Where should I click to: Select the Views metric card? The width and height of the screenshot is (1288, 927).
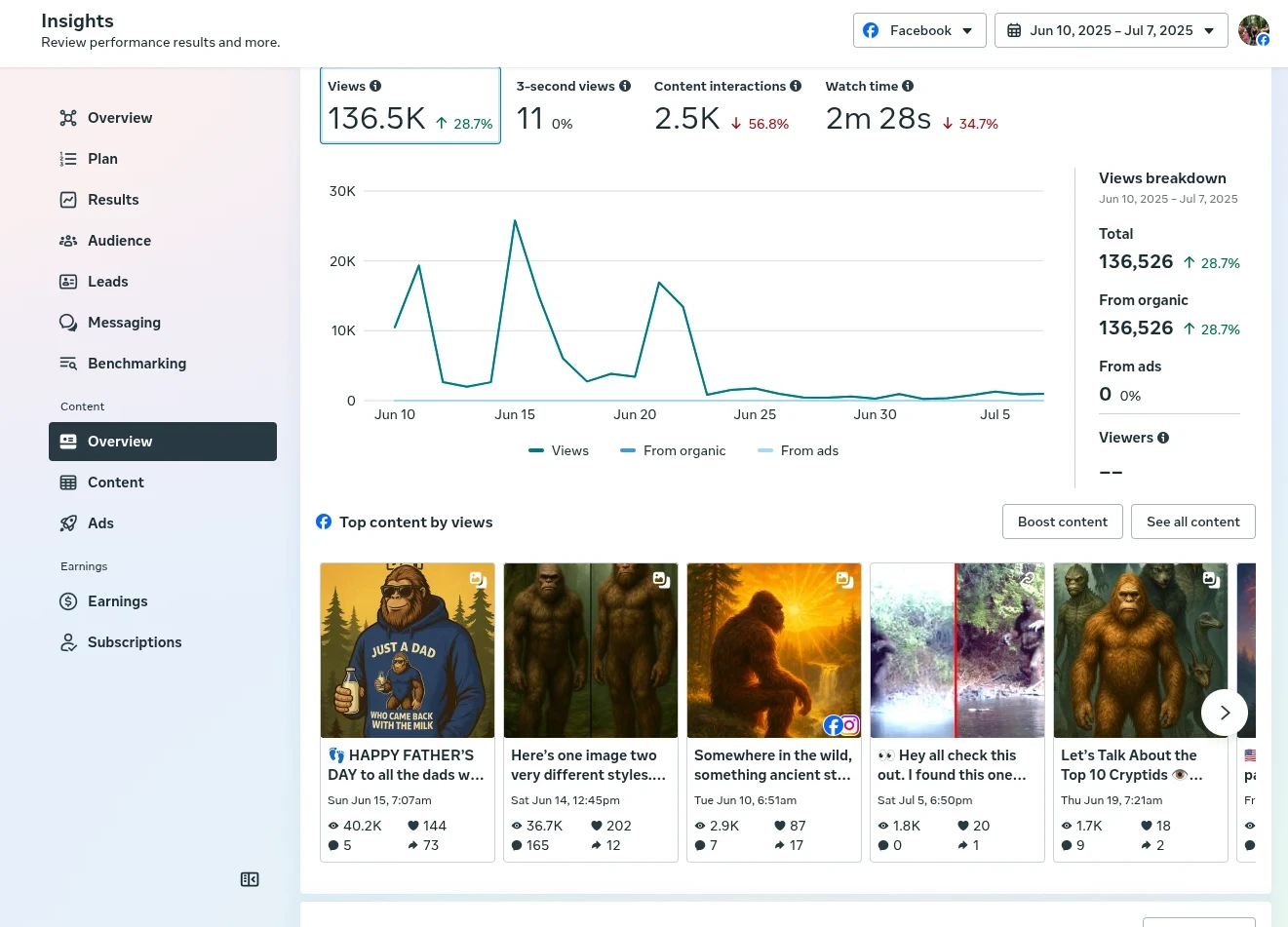410,106
